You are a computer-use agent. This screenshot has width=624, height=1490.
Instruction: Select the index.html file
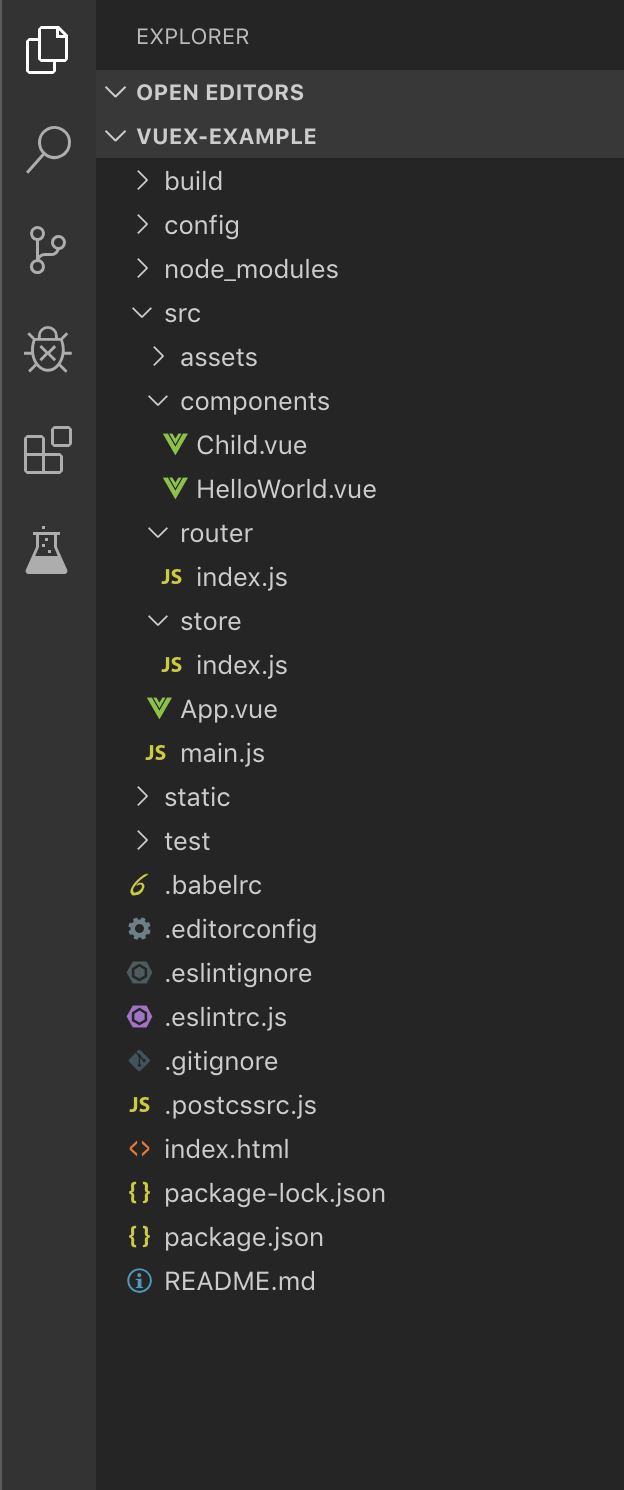coord(226,1149)
